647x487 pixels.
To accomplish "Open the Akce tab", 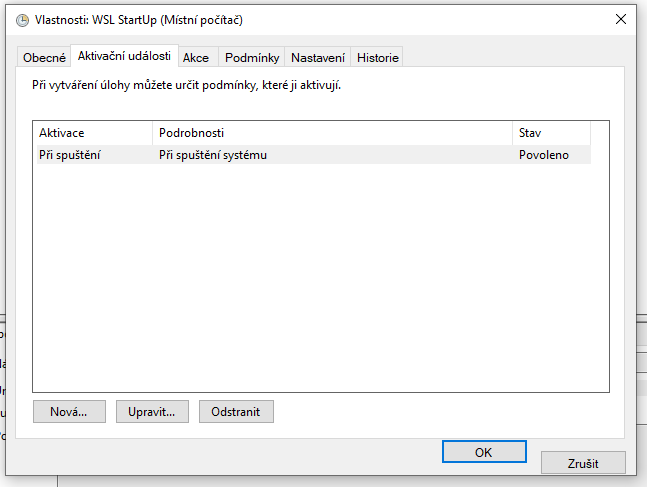I will pyautogui.click(x=196, y=58).
